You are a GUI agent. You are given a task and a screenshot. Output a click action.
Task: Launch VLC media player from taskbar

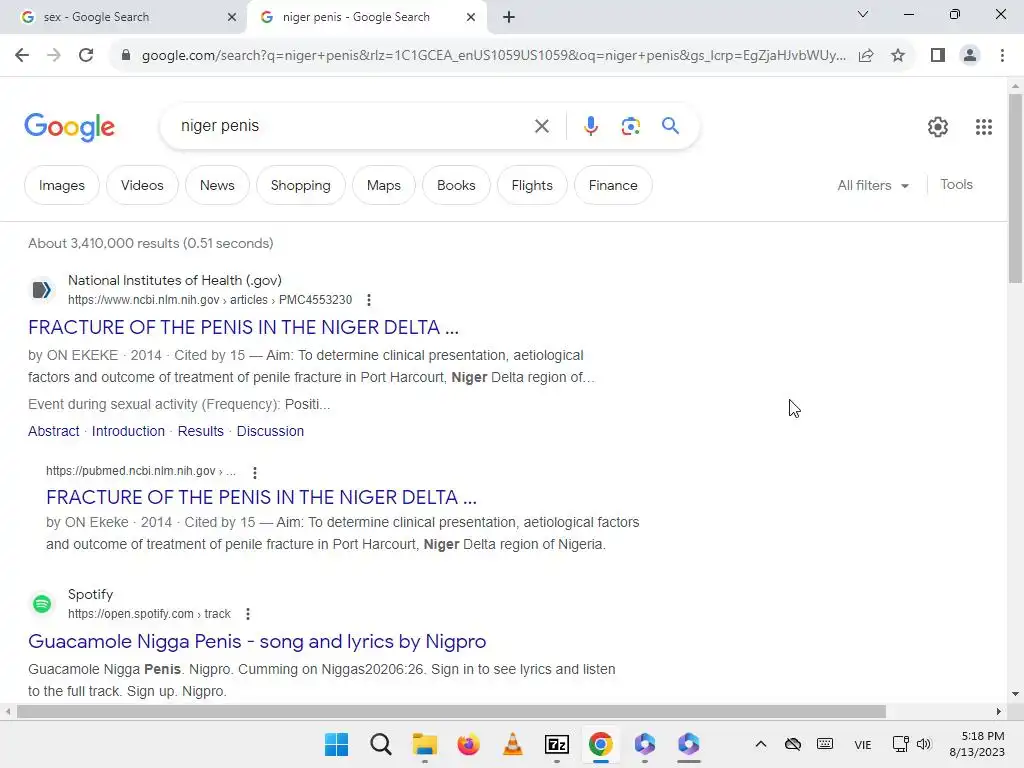point(513,744)
